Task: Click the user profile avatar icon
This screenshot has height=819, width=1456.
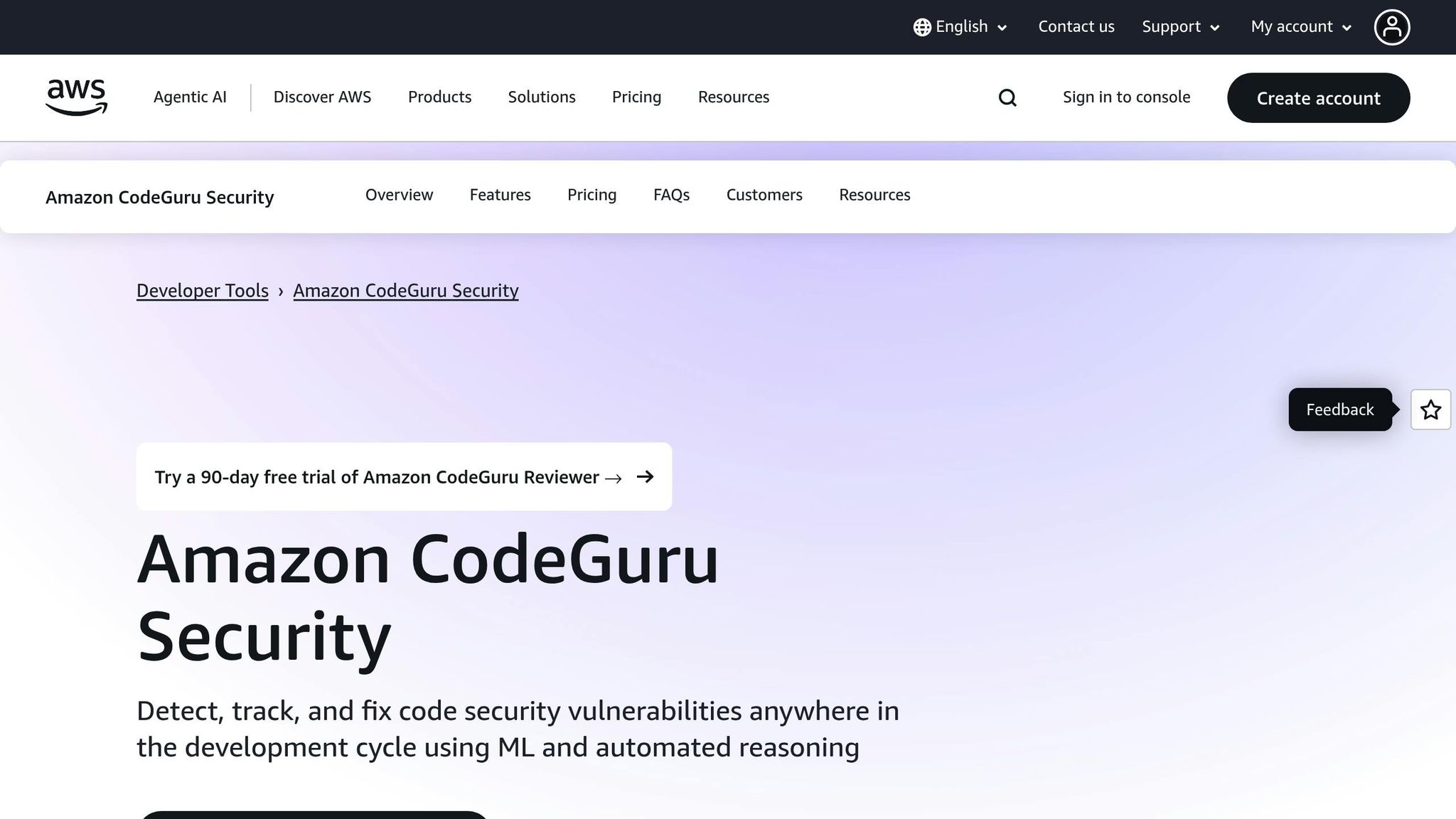Action: click(x=1391, y=27)
